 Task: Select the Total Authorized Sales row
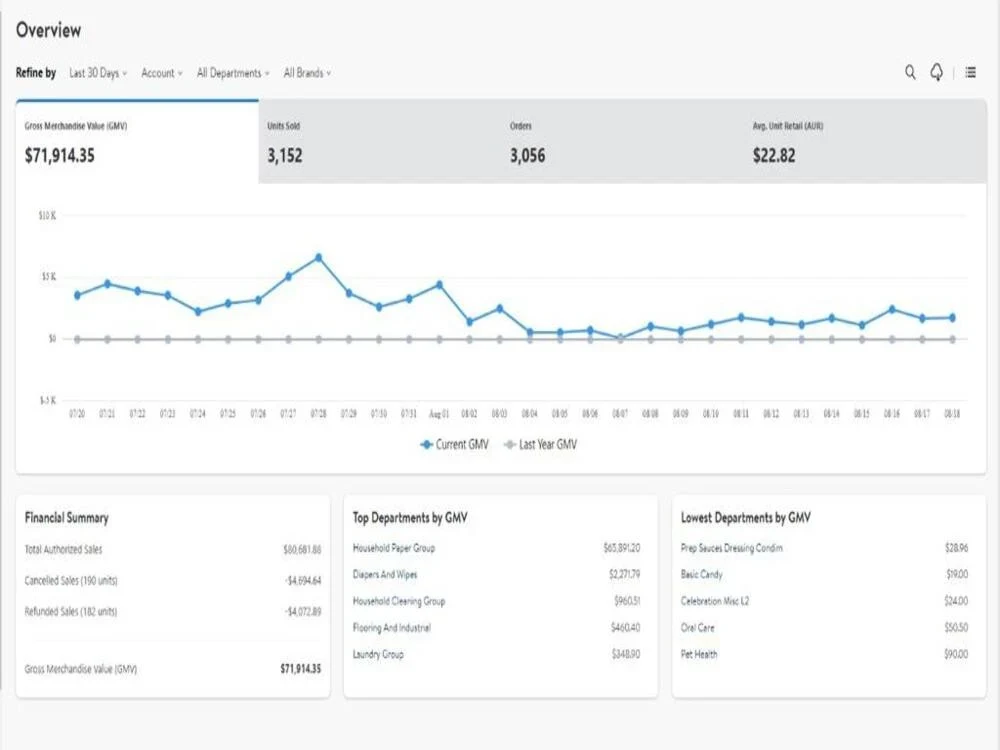point(173,549)
